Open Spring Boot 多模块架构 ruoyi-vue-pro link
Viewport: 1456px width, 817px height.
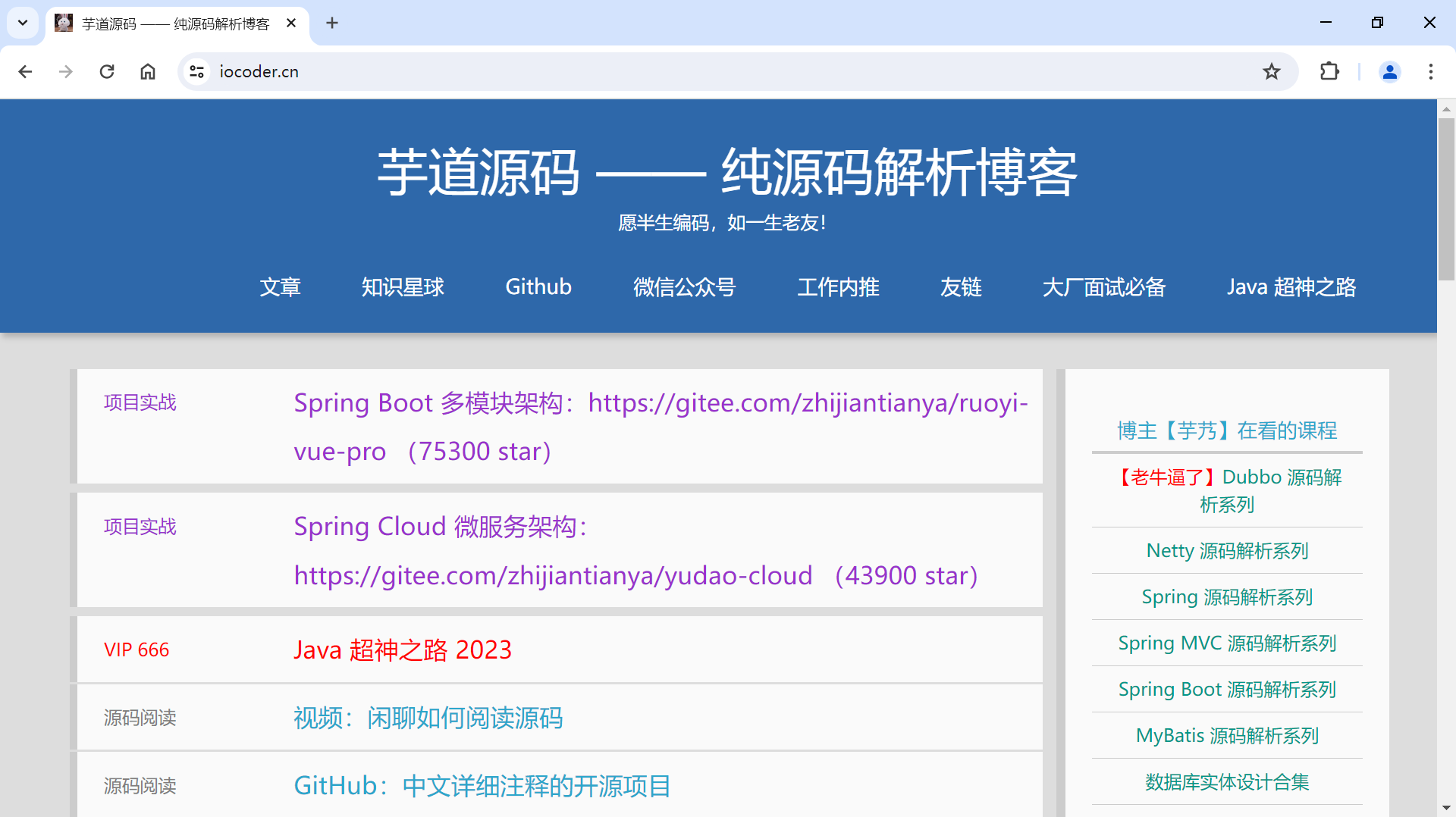(x=661, y=427)
